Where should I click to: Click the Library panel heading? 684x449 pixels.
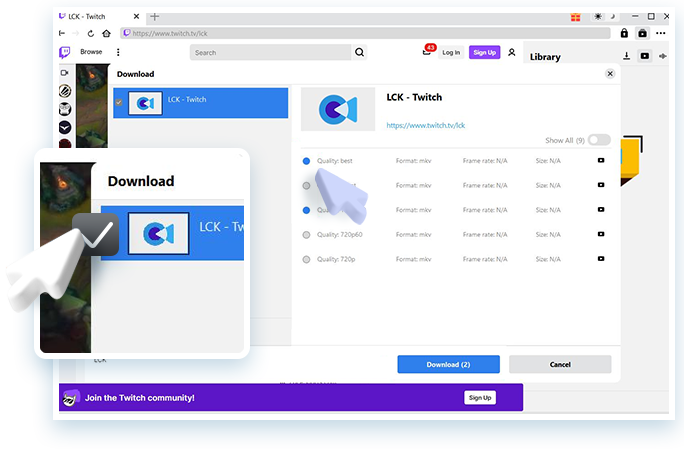click(545, 57)
